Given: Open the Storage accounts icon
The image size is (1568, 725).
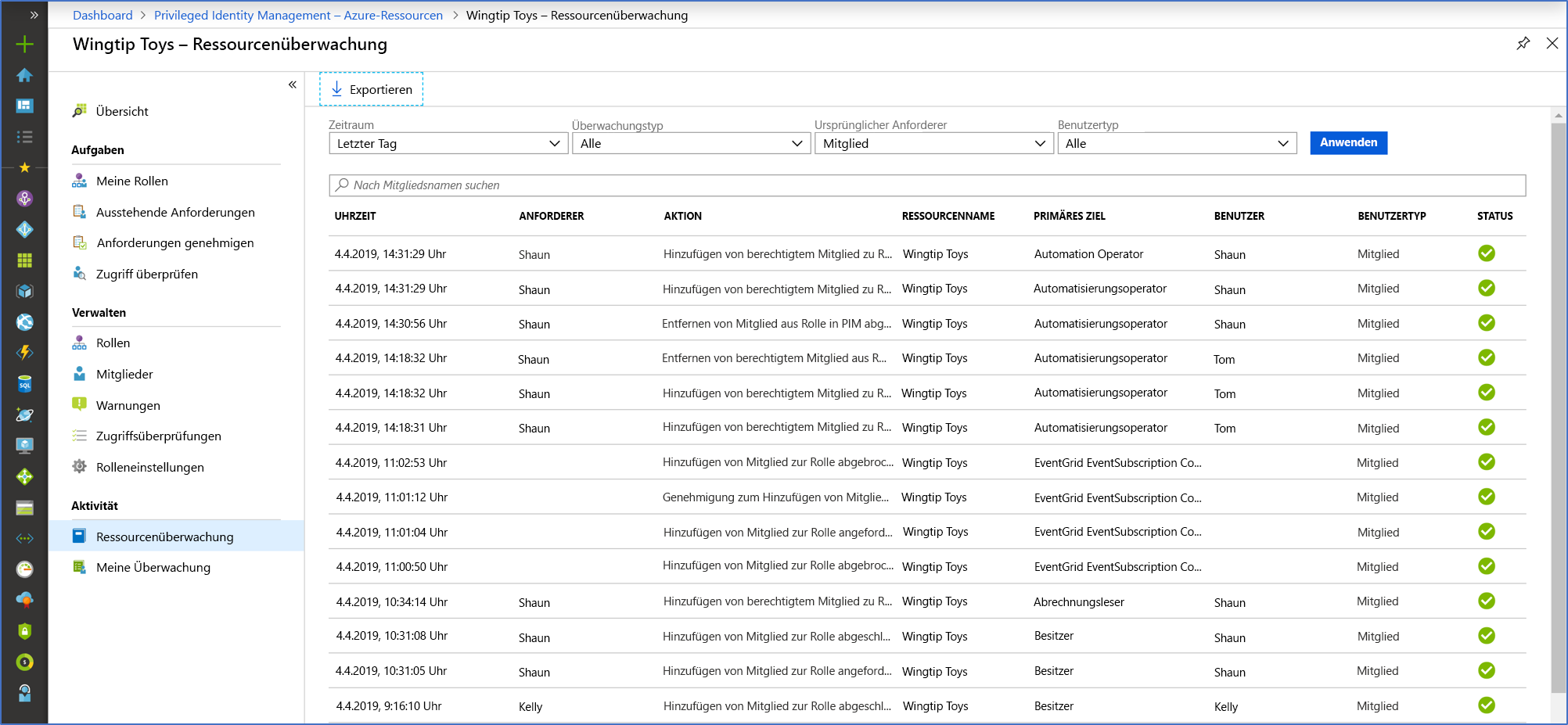Looking at the screenshot, I should (24, 508).
